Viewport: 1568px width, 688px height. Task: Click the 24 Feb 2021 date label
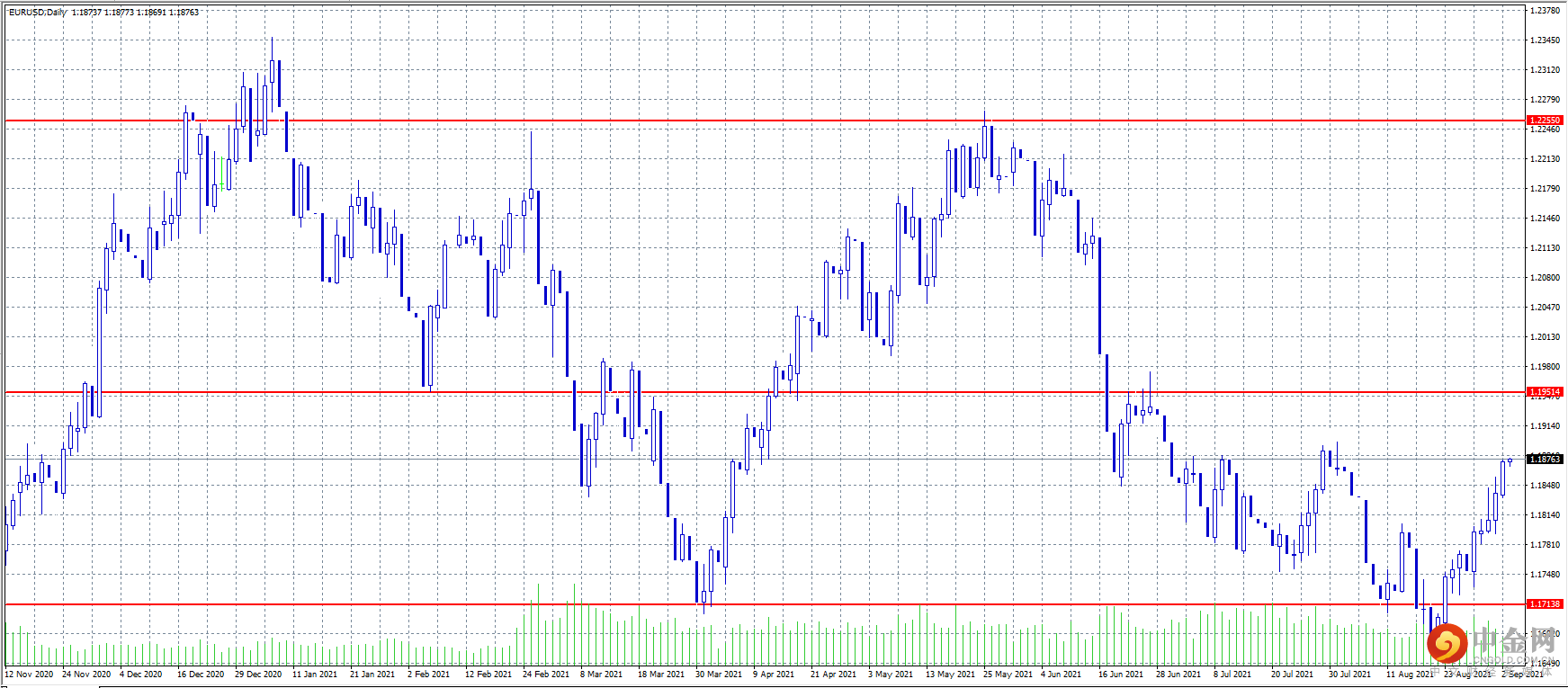click(x=546, y=675)
